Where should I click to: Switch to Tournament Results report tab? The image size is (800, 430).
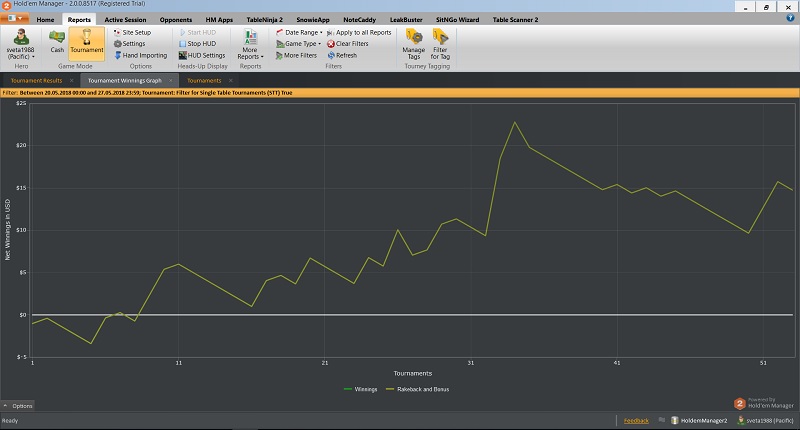tap(36, 81)
